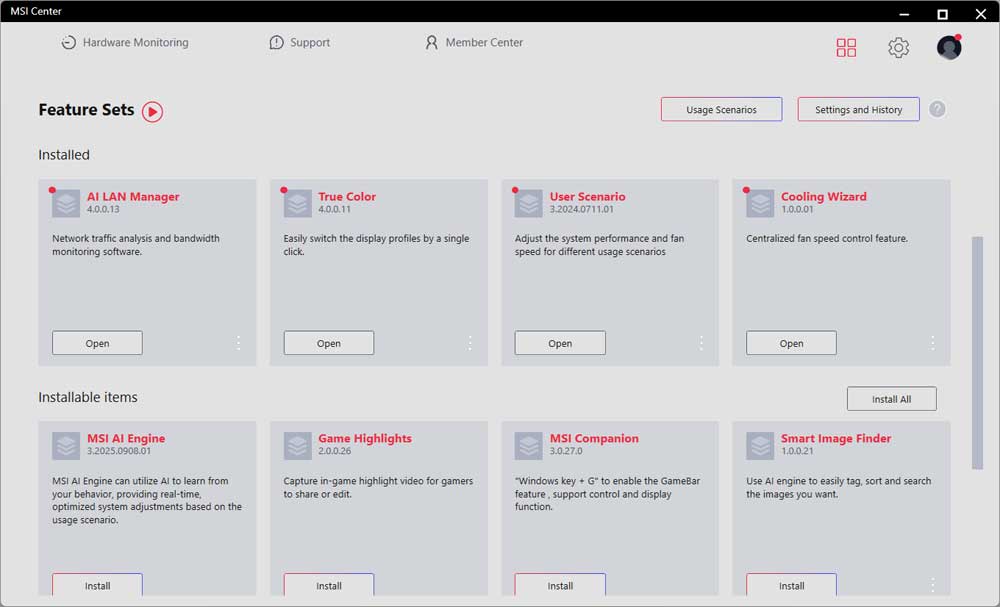Click the vertical scrollbar thumb
1000x607 pixels.
tap(977, 352)
